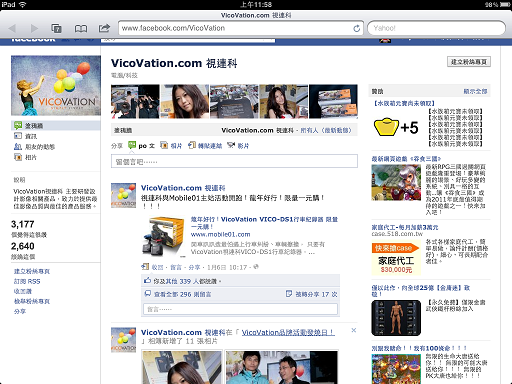Click the Wi-Fi icon in status bar
The height and width of the screenshot is (384, 512).
pos(23,5)
